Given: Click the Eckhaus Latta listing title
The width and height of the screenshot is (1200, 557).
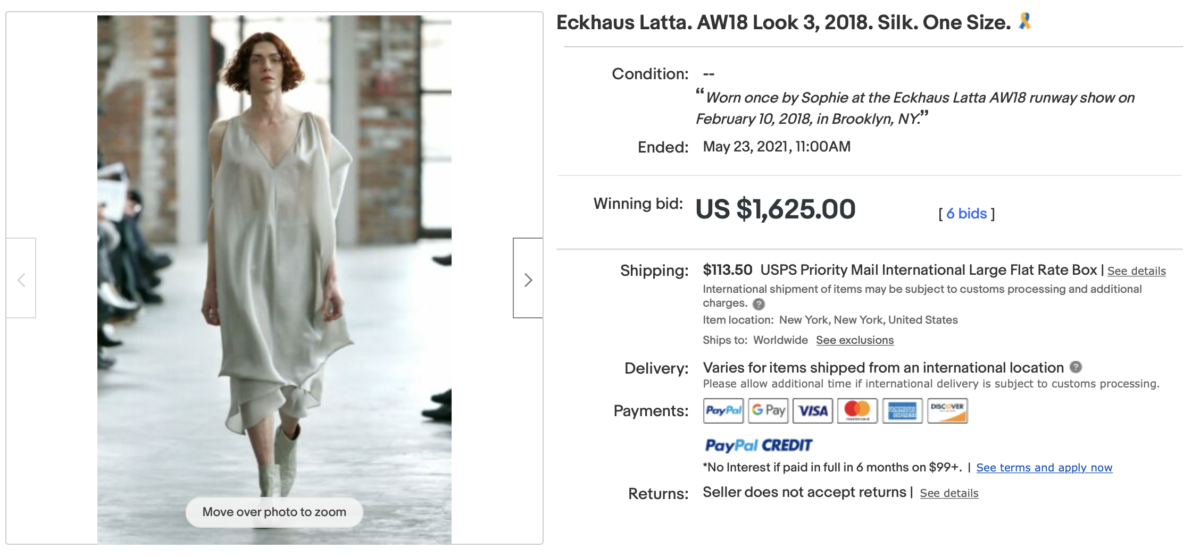Looking at the screenshot, I should coord(783,22).
